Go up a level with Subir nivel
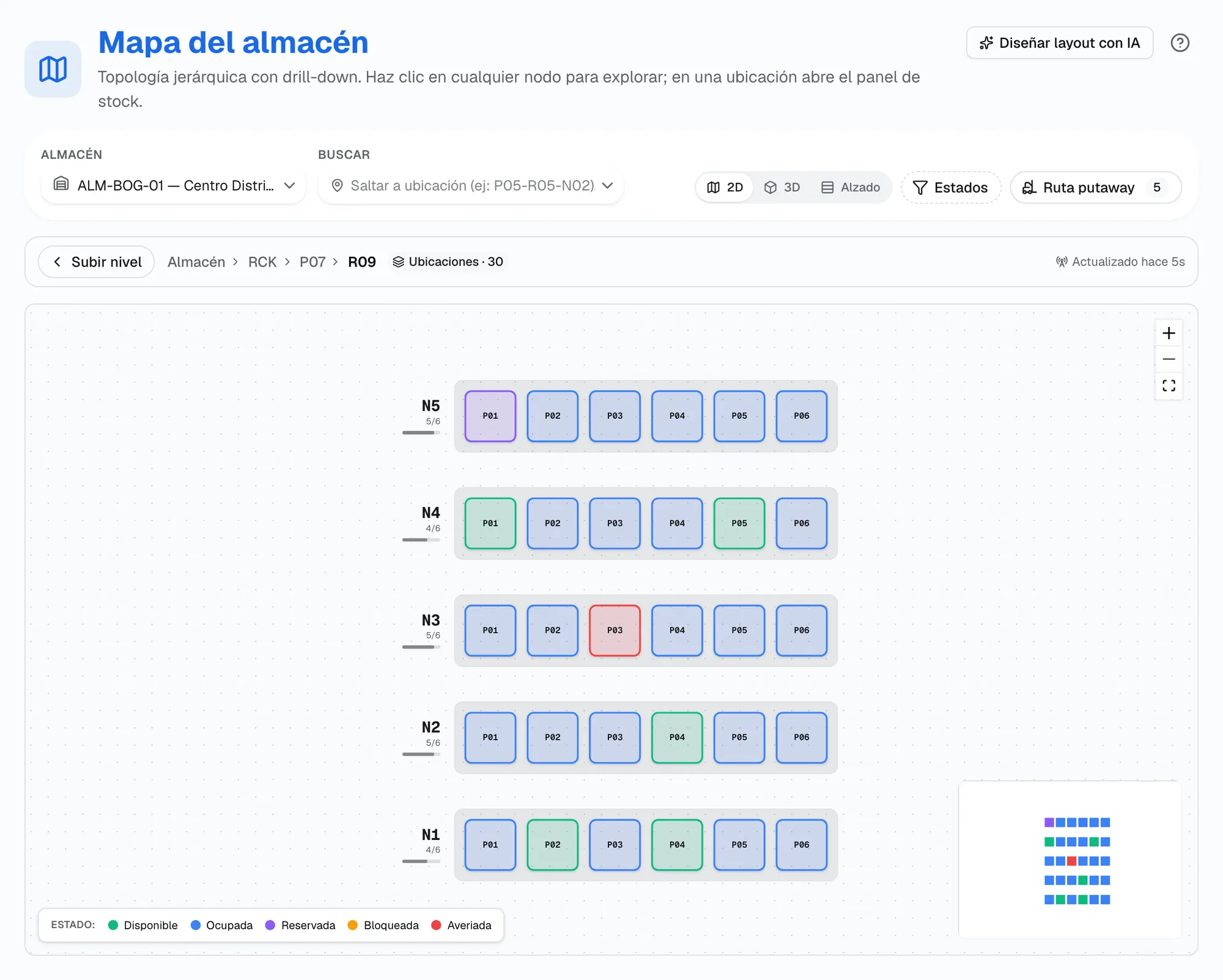 (x=97, y=262)
